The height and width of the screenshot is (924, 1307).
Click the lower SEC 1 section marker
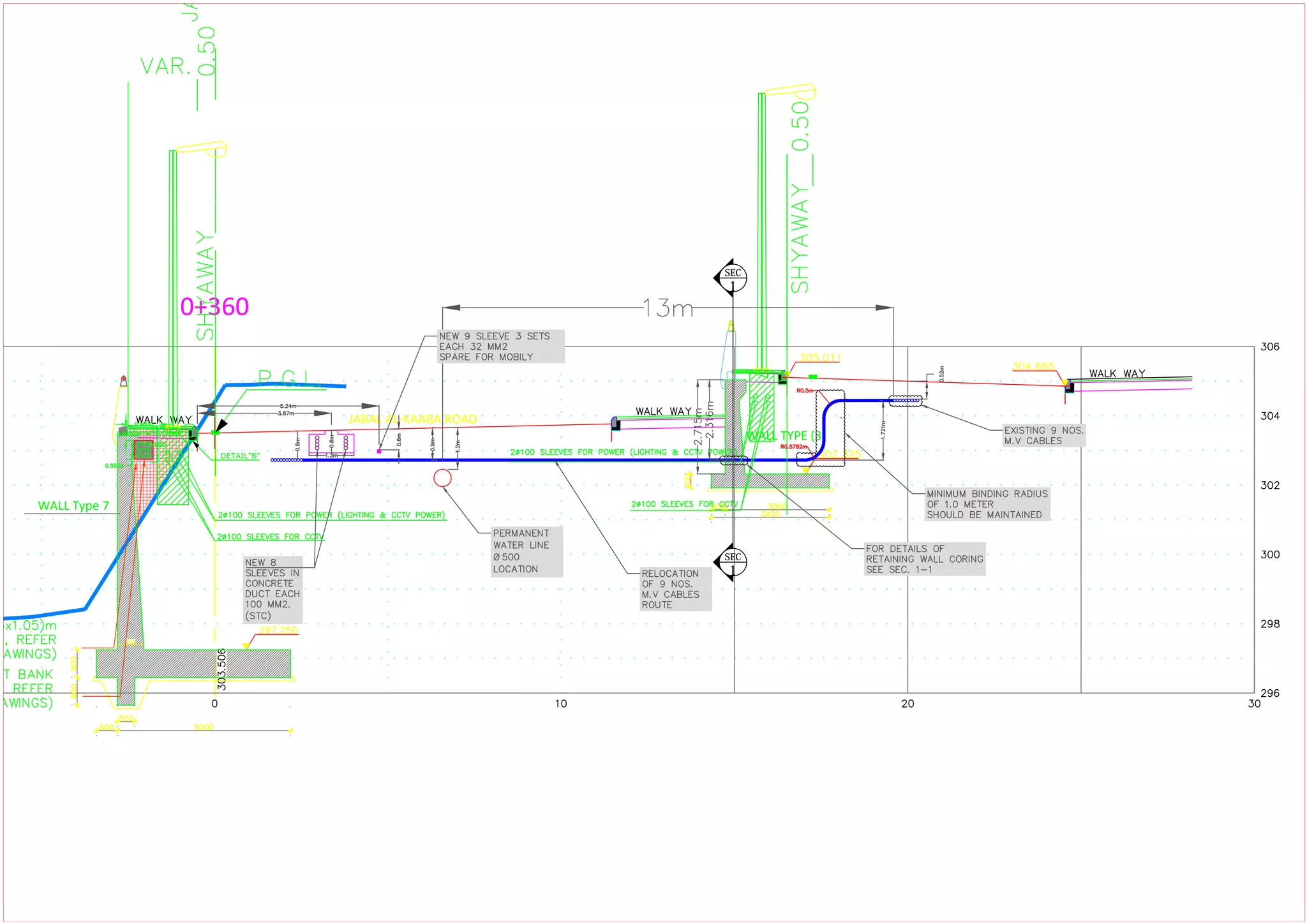(x=732, y=562)
